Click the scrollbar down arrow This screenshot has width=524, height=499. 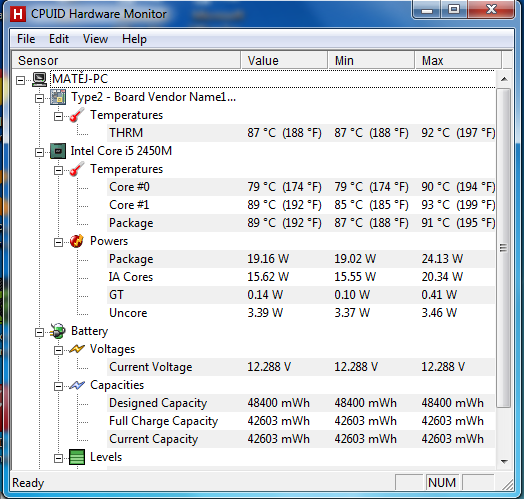[504, 462]
